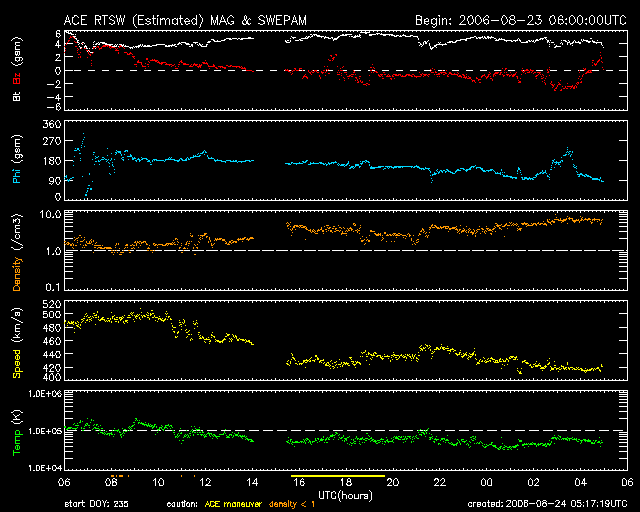Select the "caution:" legend label
This screenshot has width=640, height=512.
tap(182, 504)
